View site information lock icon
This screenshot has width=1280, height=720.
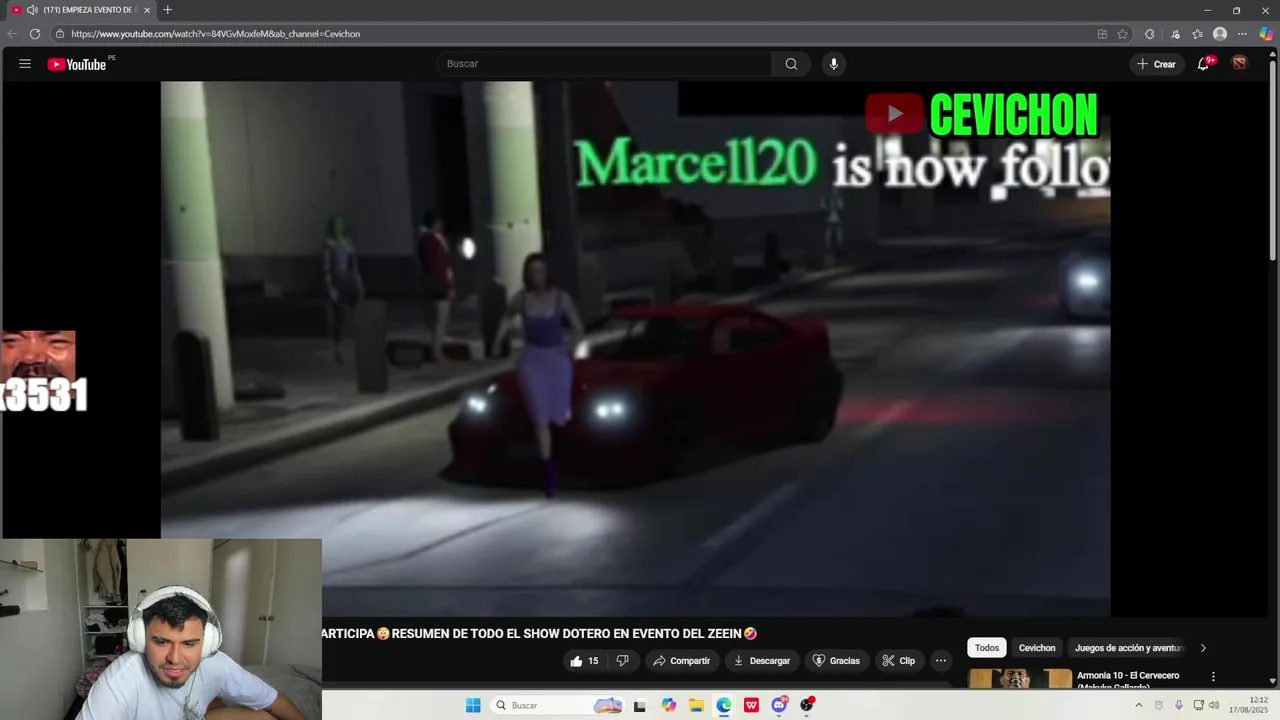point(60,34)
